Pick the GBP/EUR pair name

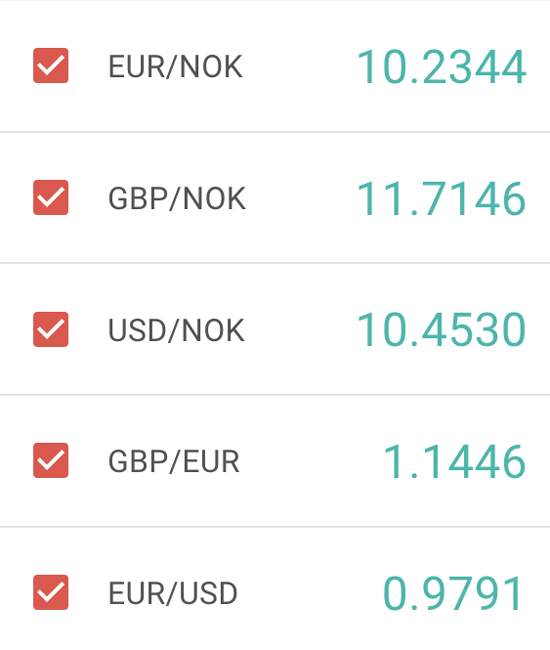[174, 461]
